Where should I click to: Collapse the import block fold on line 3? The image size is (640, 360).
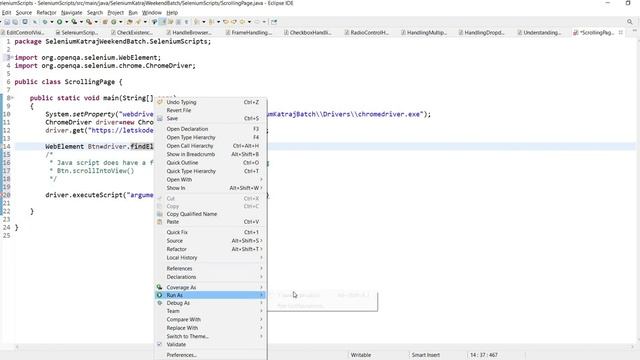tap(12, 58)
